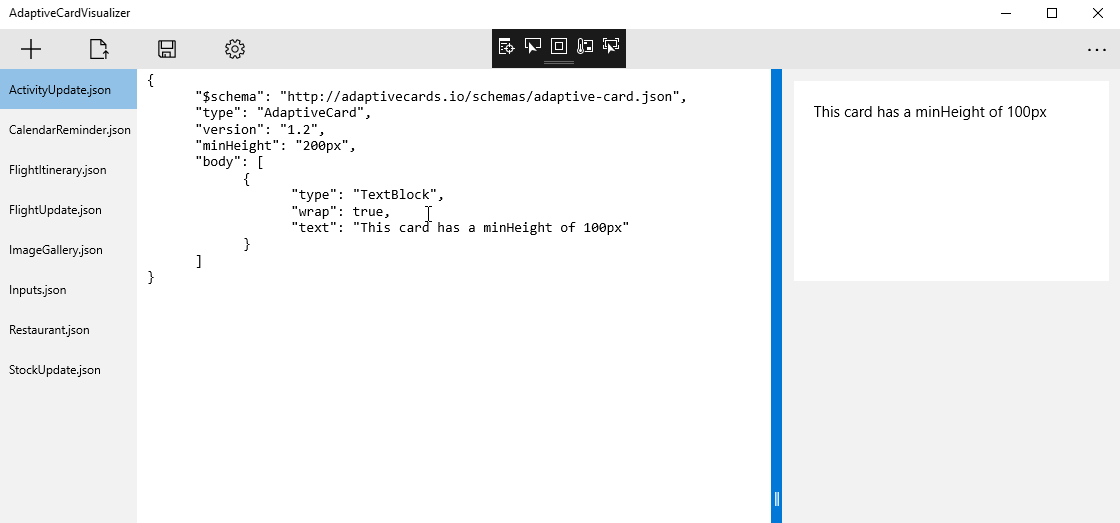
Task: Open CalendarReminder.json in the file list
Action: coord(69,129)
